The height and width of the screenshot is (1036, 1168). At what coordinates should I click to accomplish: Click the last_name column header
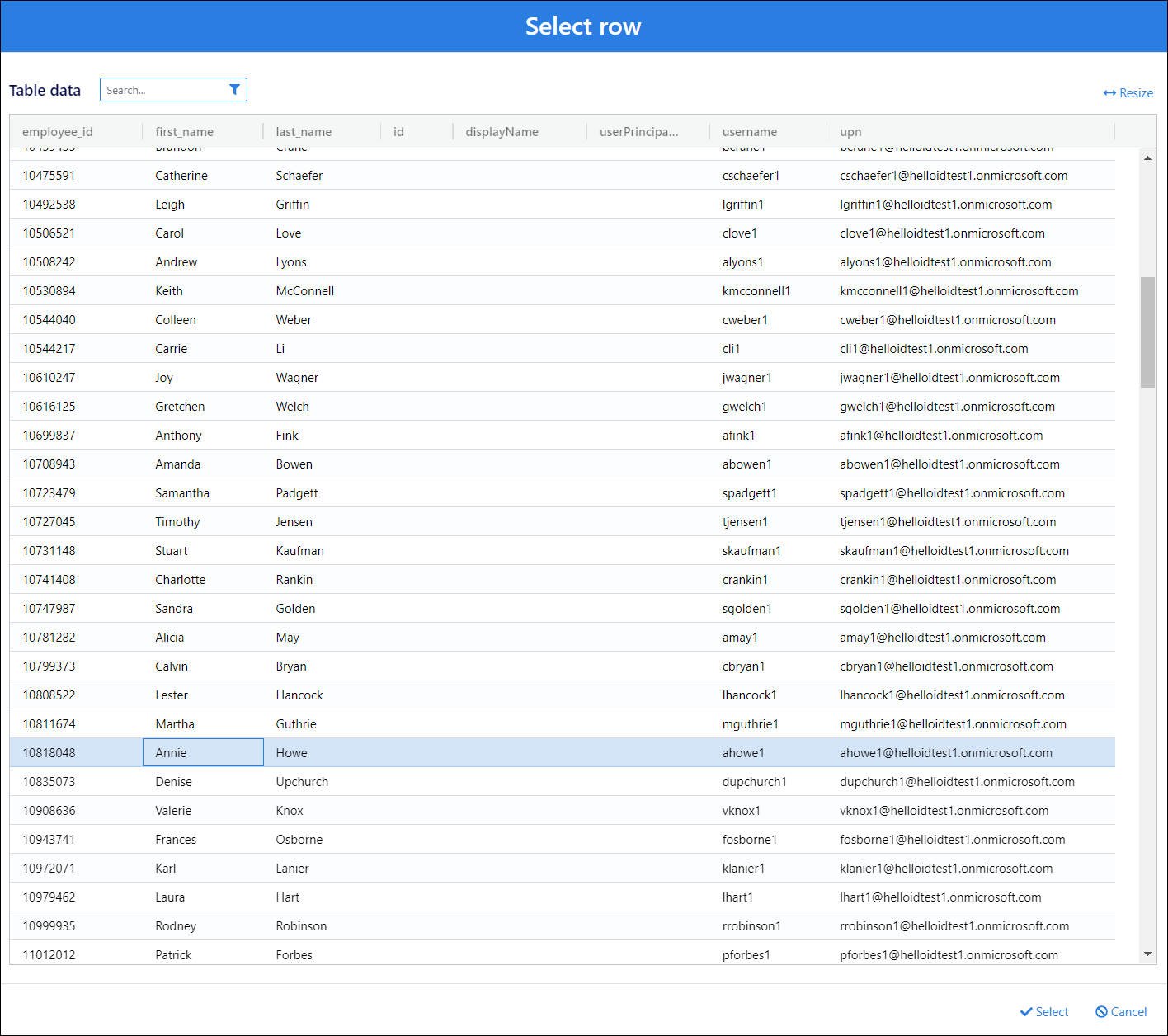click(x=304, y=132)
